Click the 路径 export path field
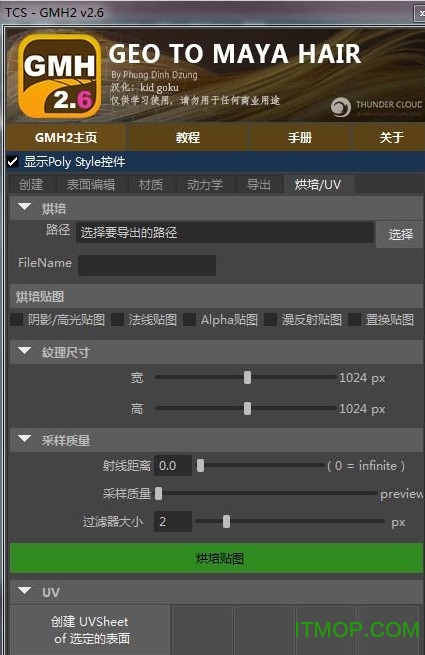The image size is (425, 655). pos(225,232)
